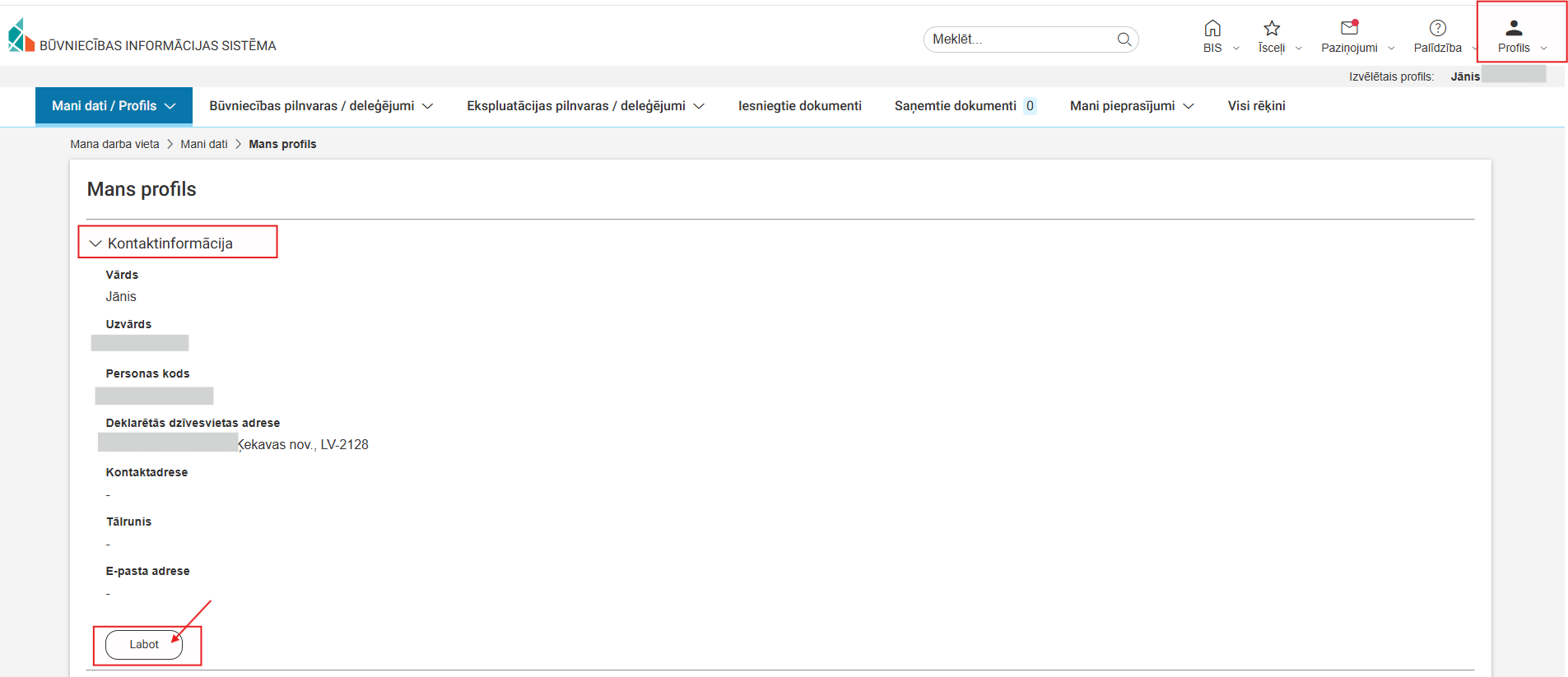
Task: Navigate to Mani dati breadcrumb
Action: pos(204,144)
